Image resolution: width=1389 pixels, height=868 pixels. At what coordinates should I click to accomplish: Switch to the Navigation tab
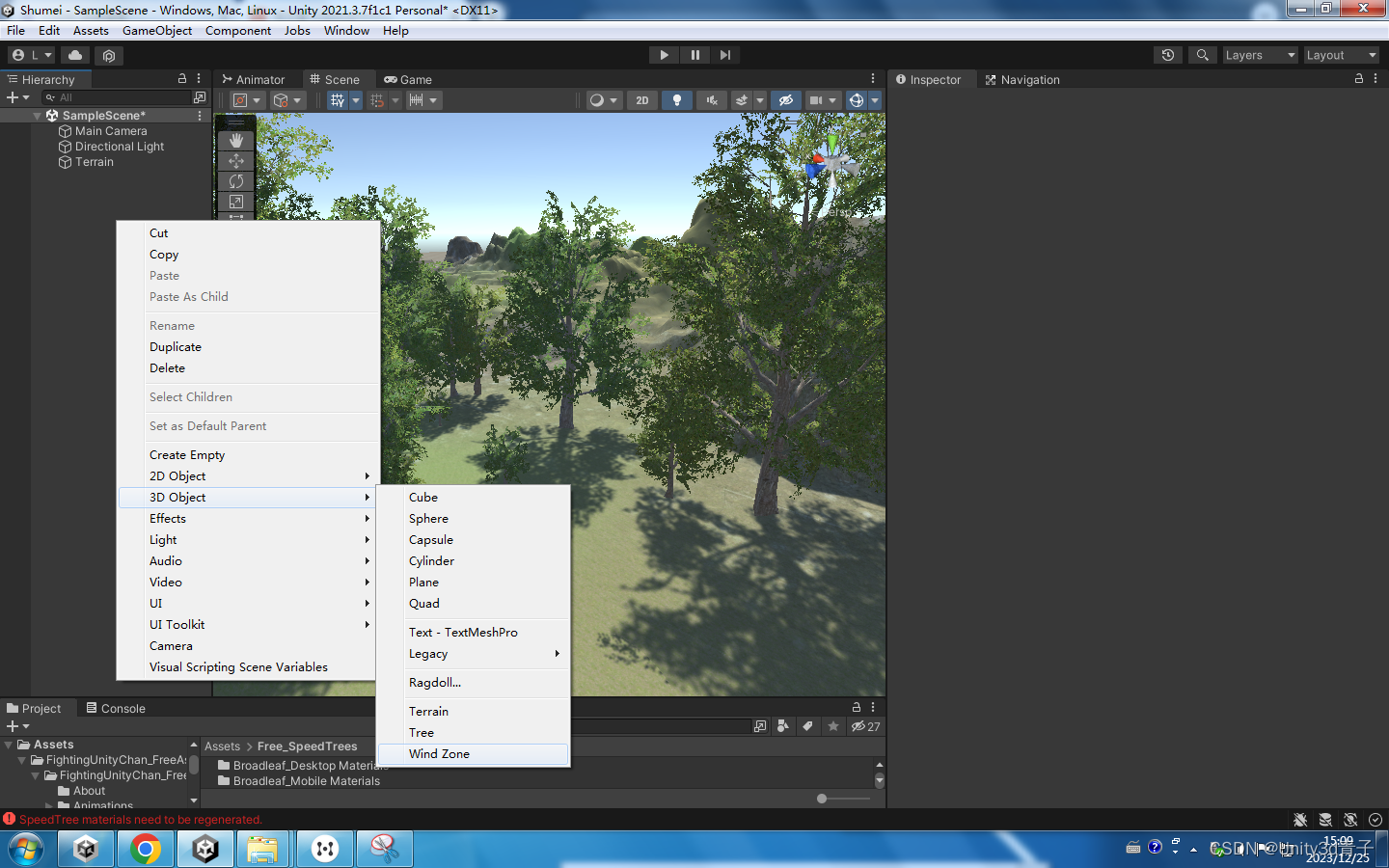tap(1022, 79)
